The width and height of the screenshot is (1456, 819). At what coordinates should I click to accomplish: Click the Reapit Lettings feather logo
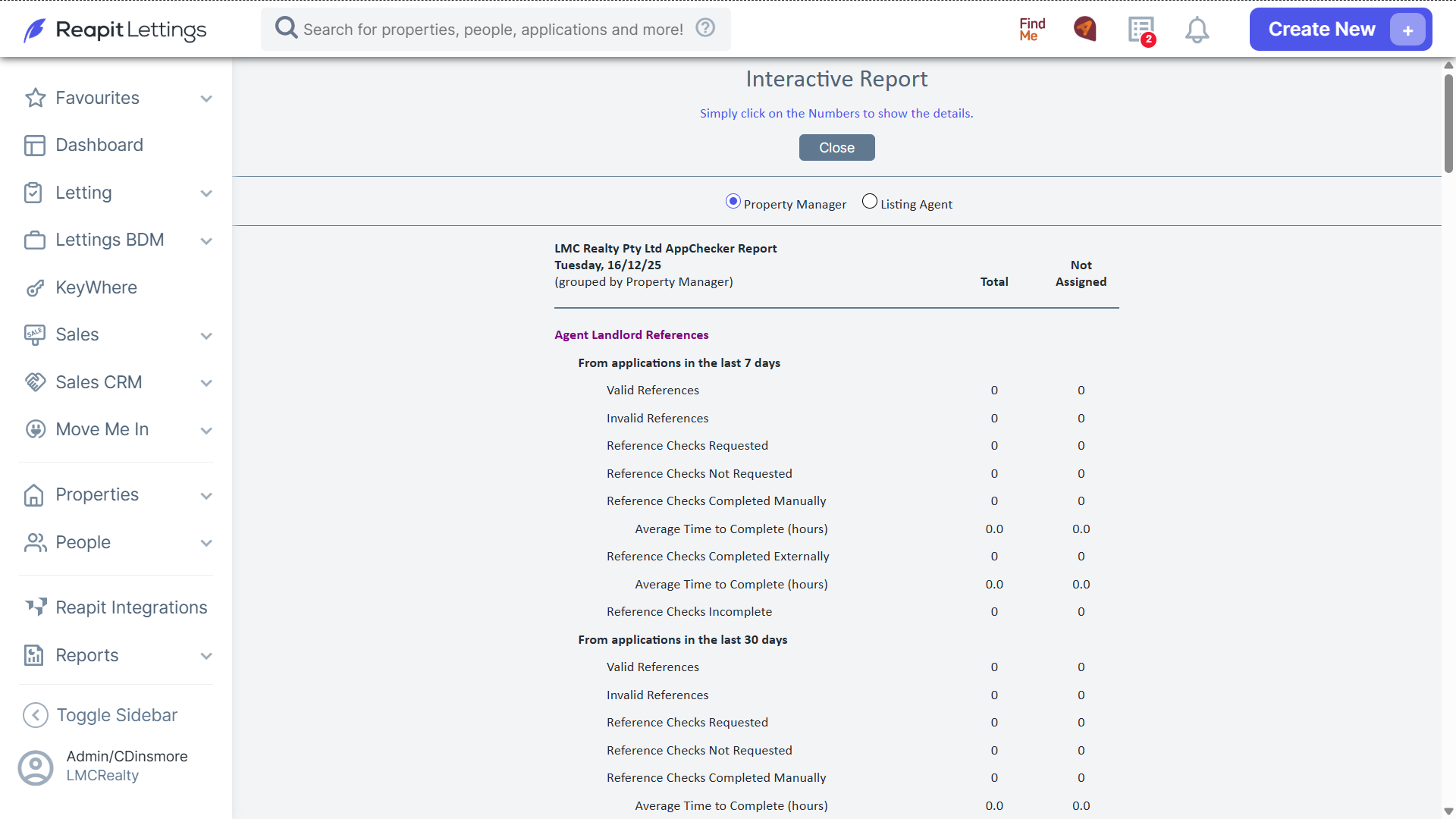pyautogui.click(x=34, y=30)
